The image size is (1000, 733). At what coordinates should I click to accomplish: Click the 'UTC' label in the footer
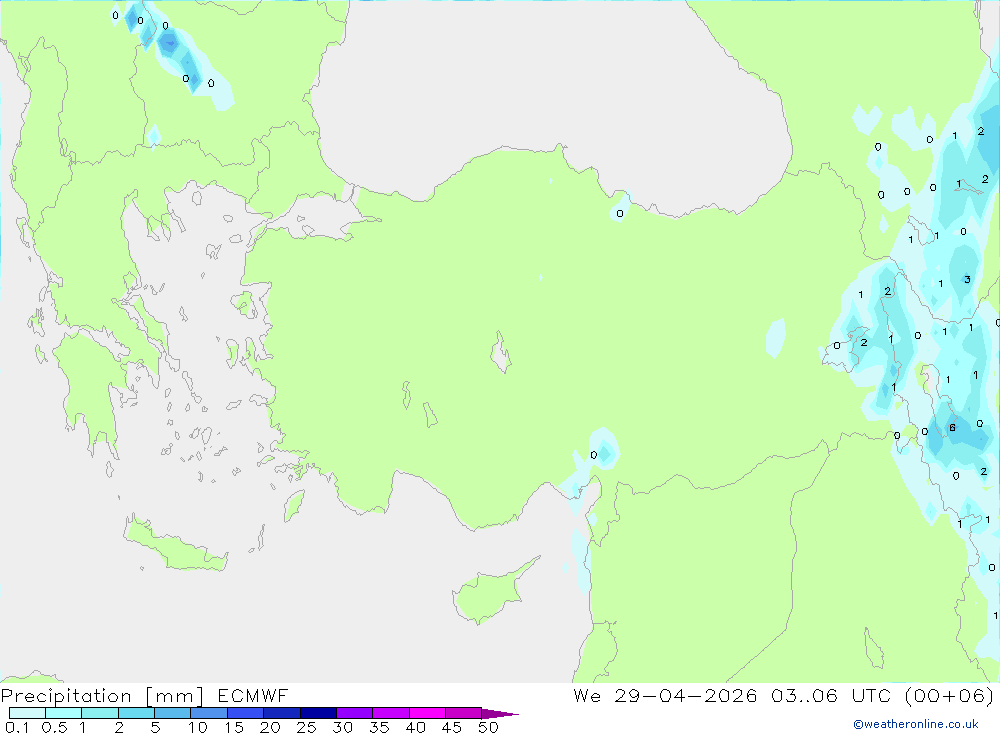pyautogui.click(x=871, y=695)
